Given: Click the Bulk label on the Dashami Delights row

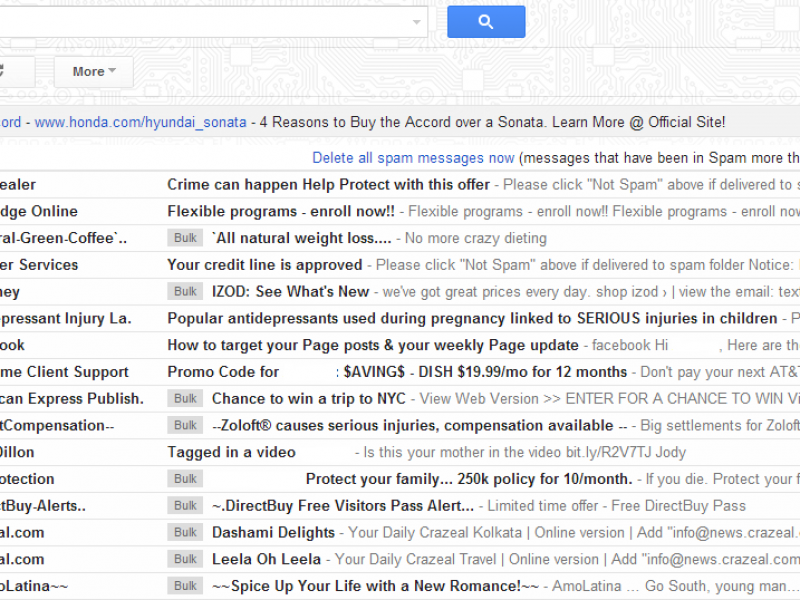Looking at the screenshot, I should [x=185, y=533].
